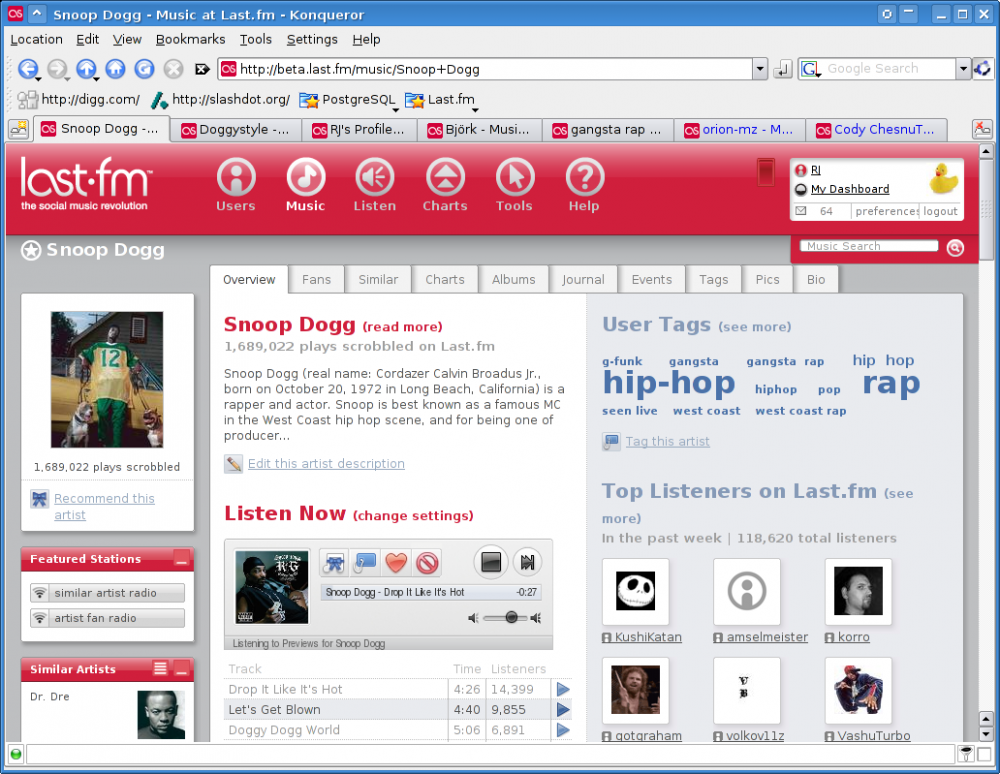Recommend the playing track via the gift icon
The image size is (1000, 774).
pyautogui.click(x=333, y=562)
